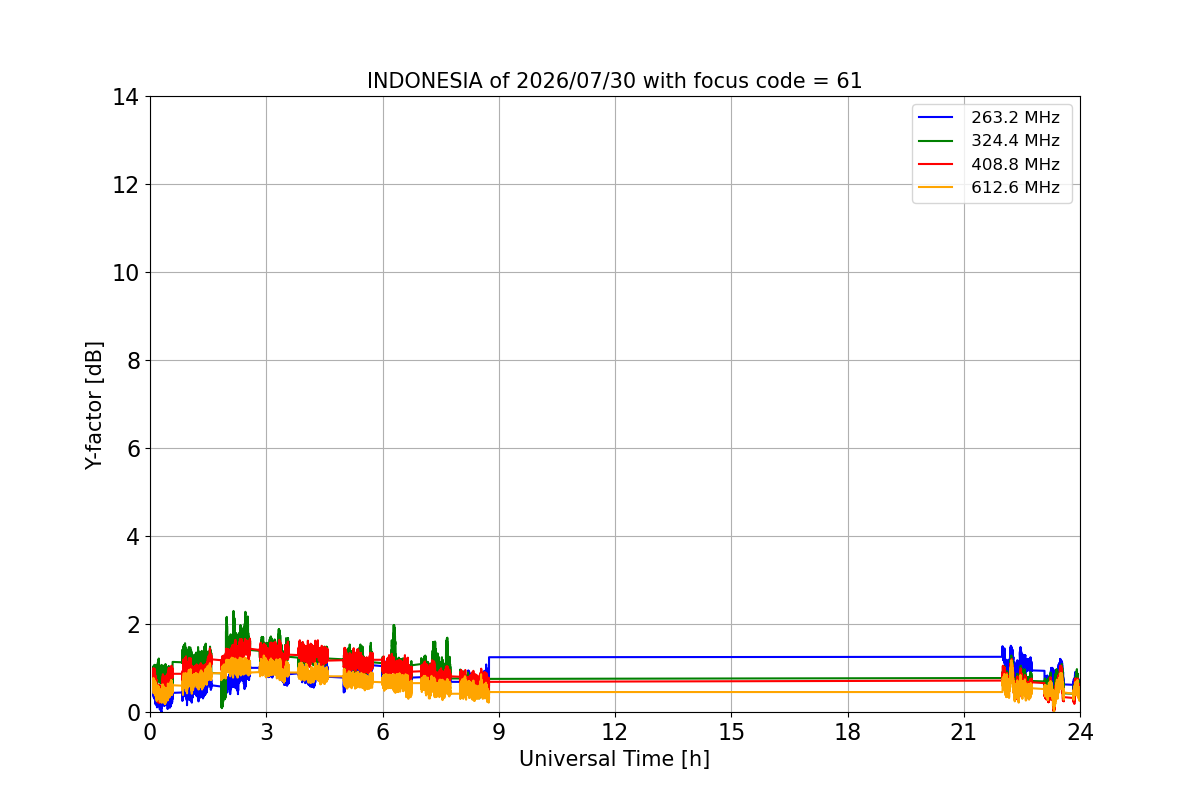Image resolution: width=1200 pixels, height=800 pixels.
Task: Click the x-axis tick label 3
Action: coord(266,731)
